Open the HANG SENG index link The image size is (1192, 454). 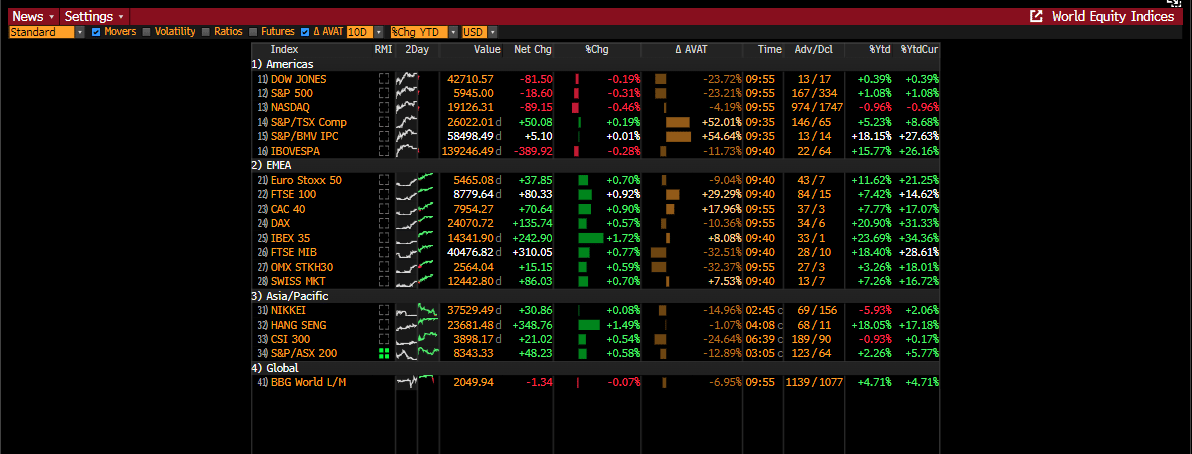click(299, 324)
